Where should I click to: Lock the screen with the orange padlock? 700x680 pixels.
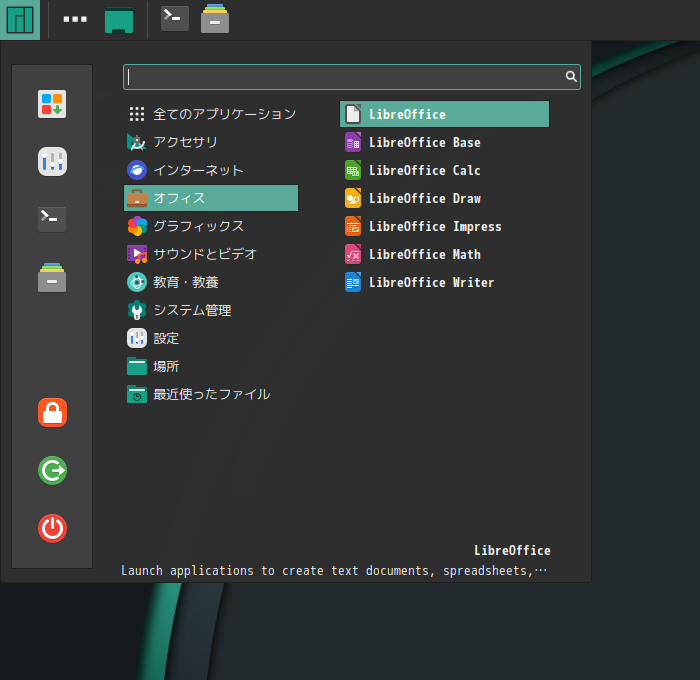[52, 413]
